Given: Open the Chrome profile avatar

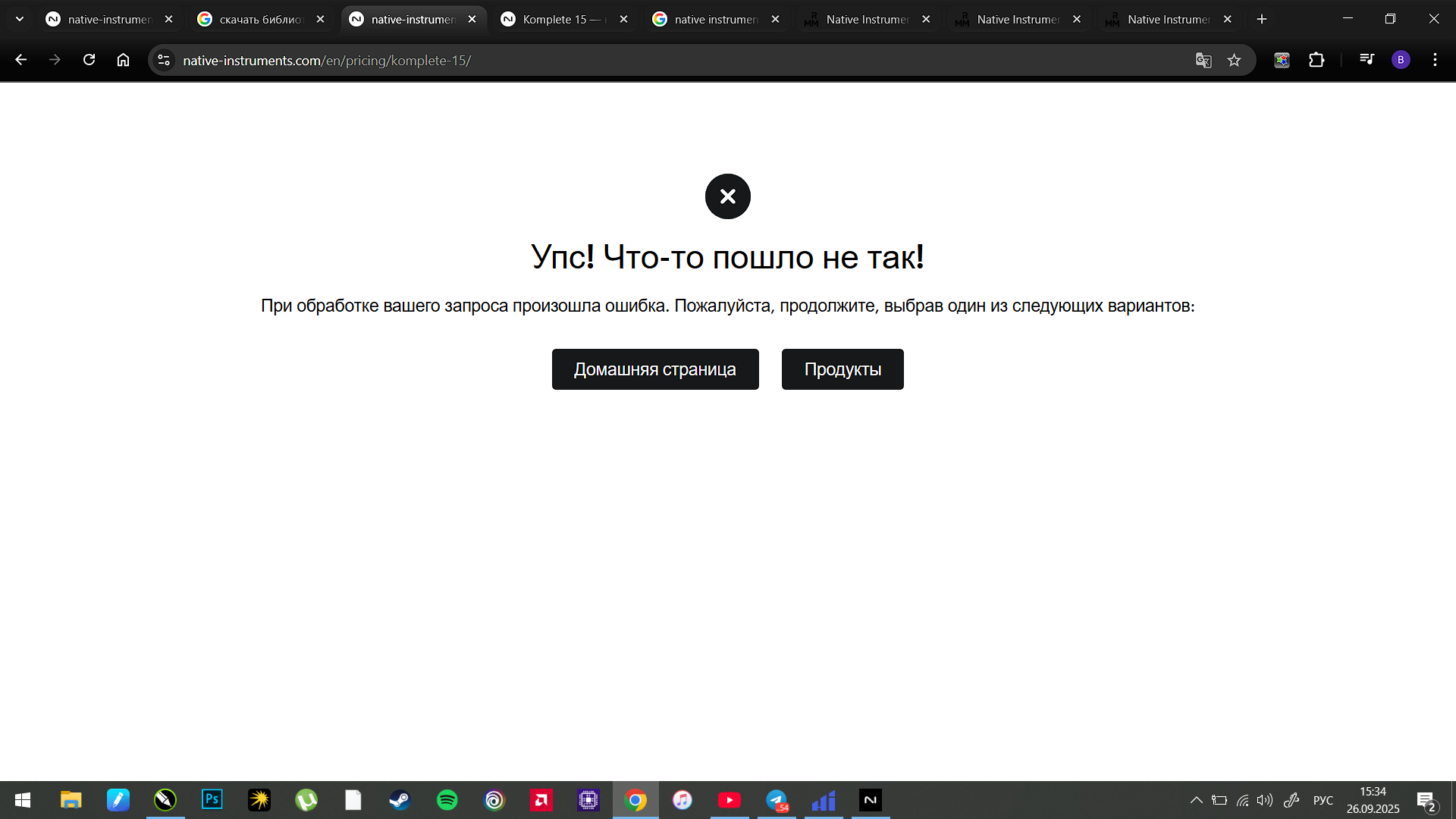Looking at the screenshot, I should point(1401,60).
